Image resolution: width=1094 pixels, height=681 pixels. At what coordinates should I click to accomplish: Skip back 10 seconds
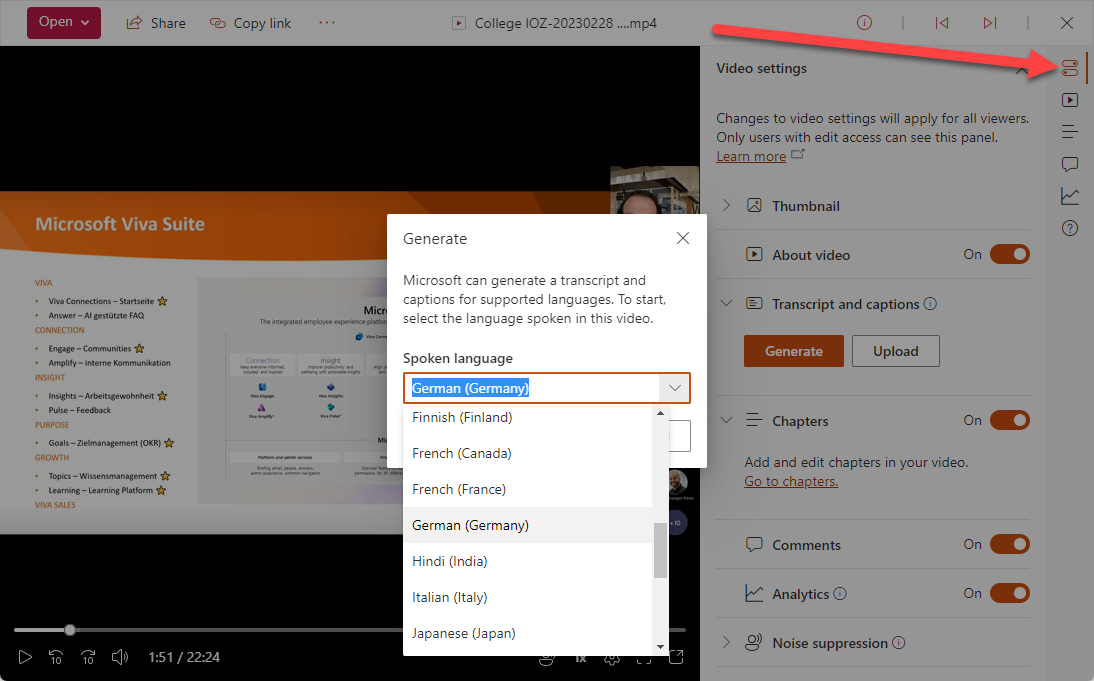pos(56,657)
